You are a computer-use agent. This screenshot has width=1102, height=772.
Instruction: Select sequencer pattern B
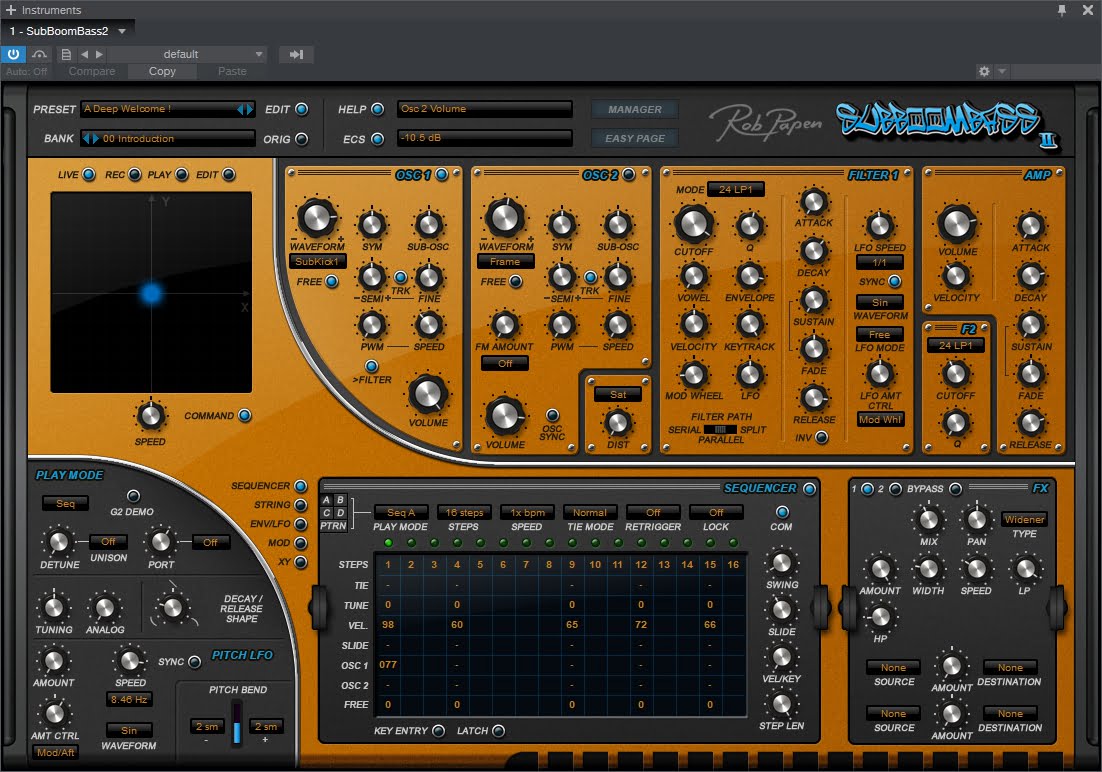pyautogui.click(x=340, y=500)
